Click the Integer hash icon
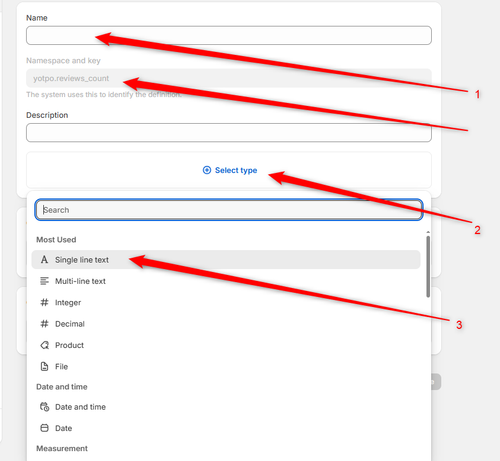The height and width of the screenshot is (461, 500). pos(44,302)
